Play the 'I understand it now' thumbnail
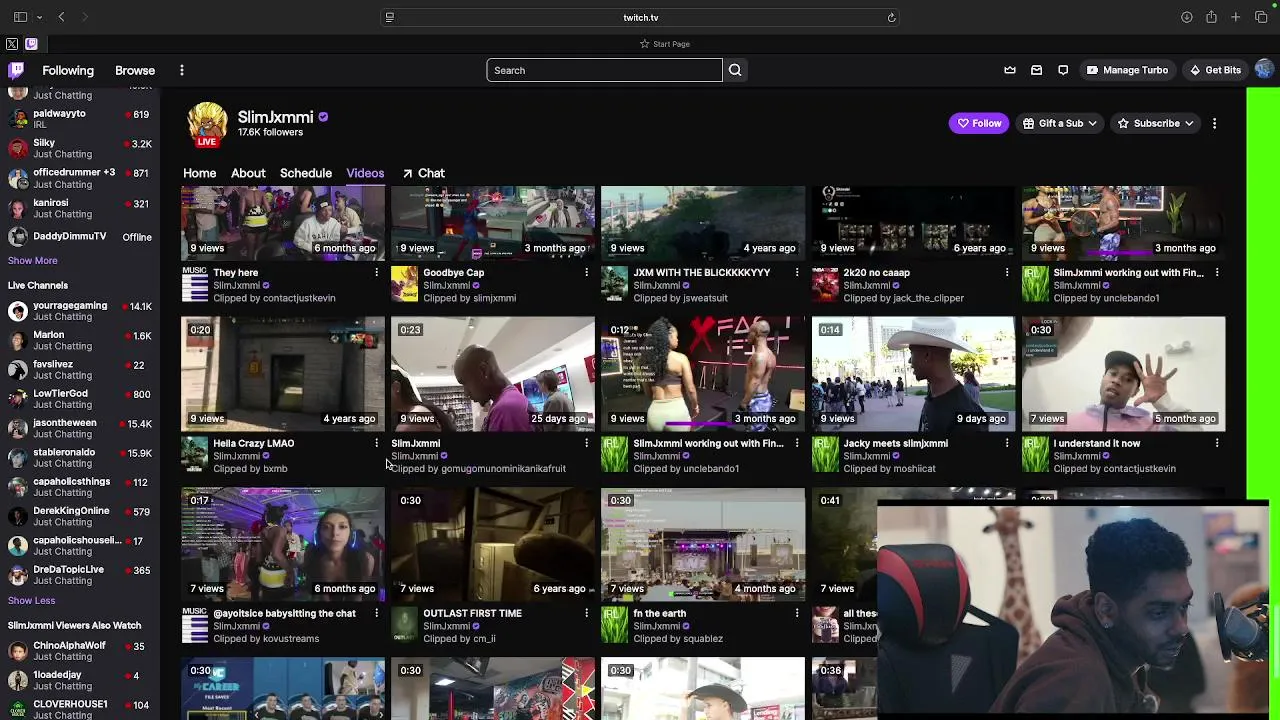This screenshot has height=720, width=1280. [x=1123, y=374]
